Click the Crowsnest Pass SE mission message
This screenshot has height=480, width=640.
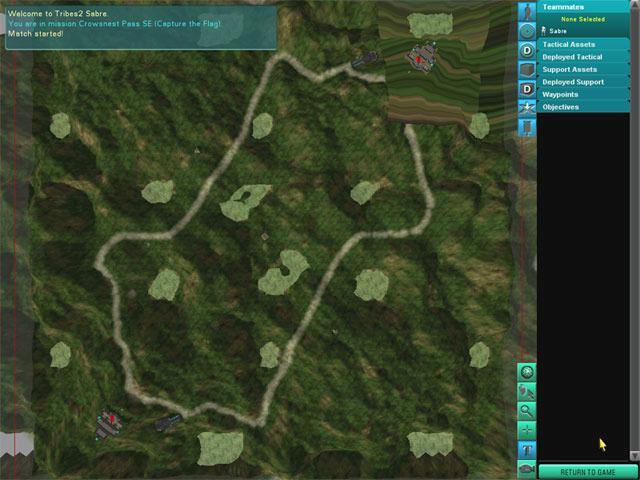click(x=114, y=24)
